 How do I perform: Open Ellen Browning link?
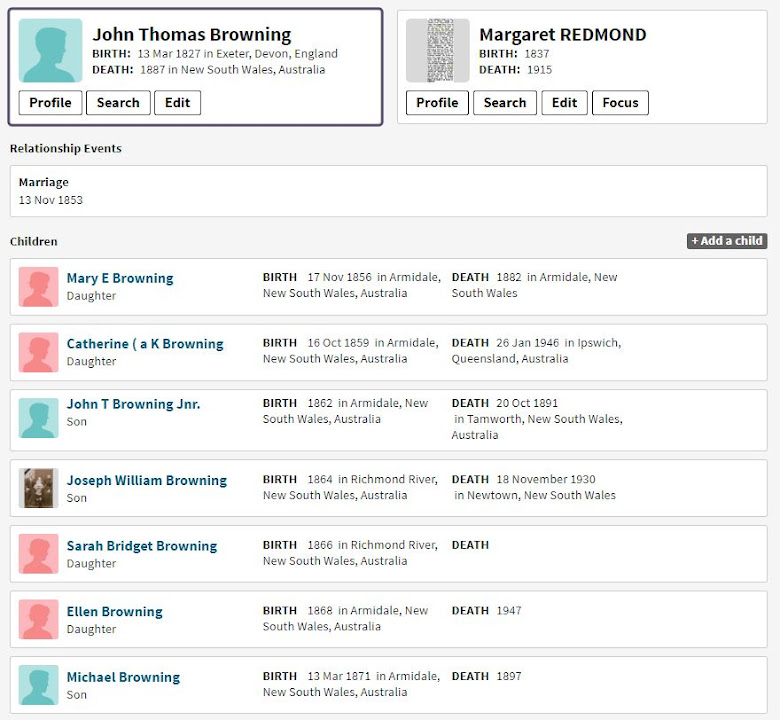(114, 612)
